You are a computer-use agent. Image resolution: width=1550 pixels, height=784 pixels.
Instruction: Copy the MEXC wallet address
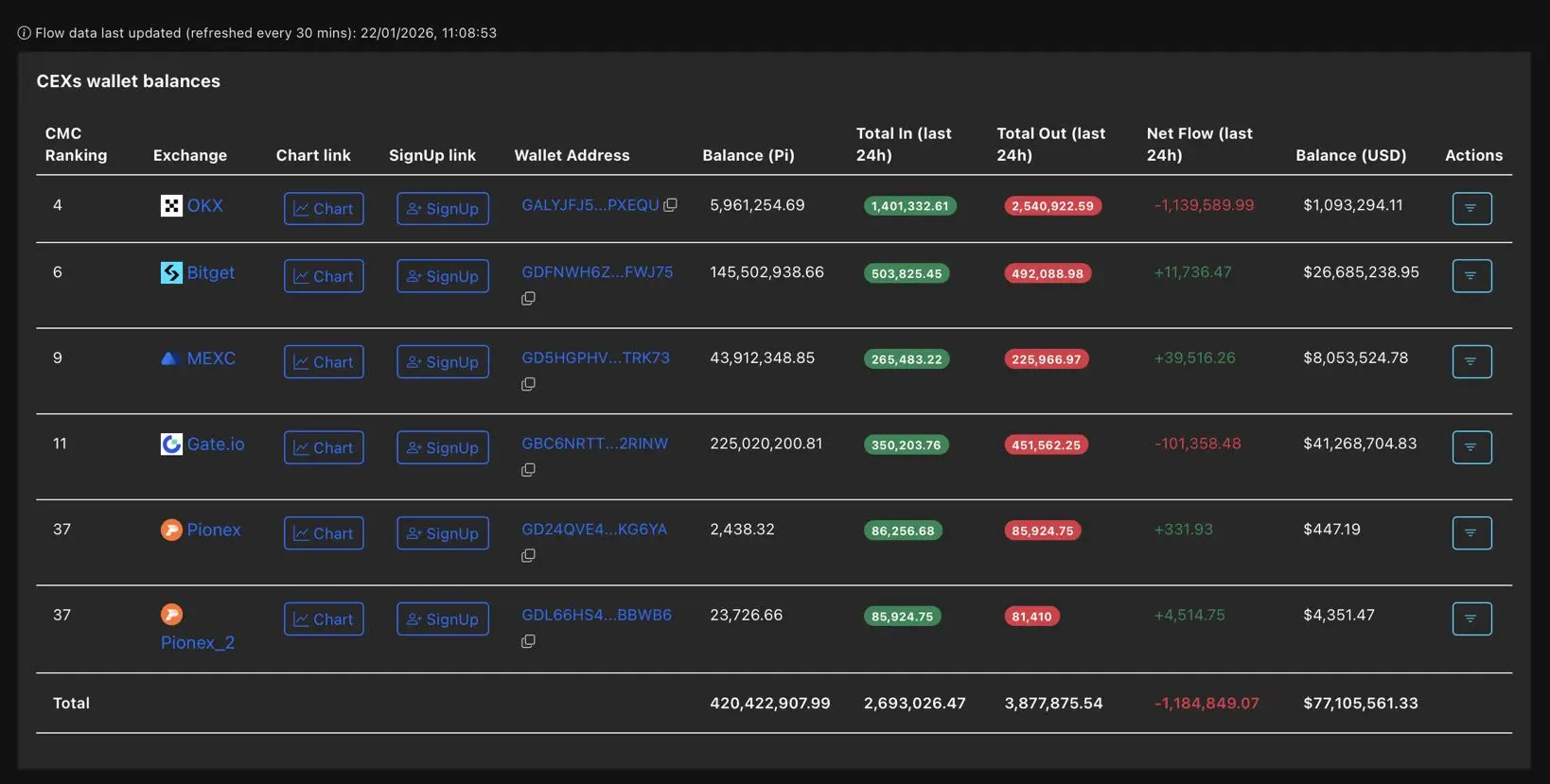(528, 384)
